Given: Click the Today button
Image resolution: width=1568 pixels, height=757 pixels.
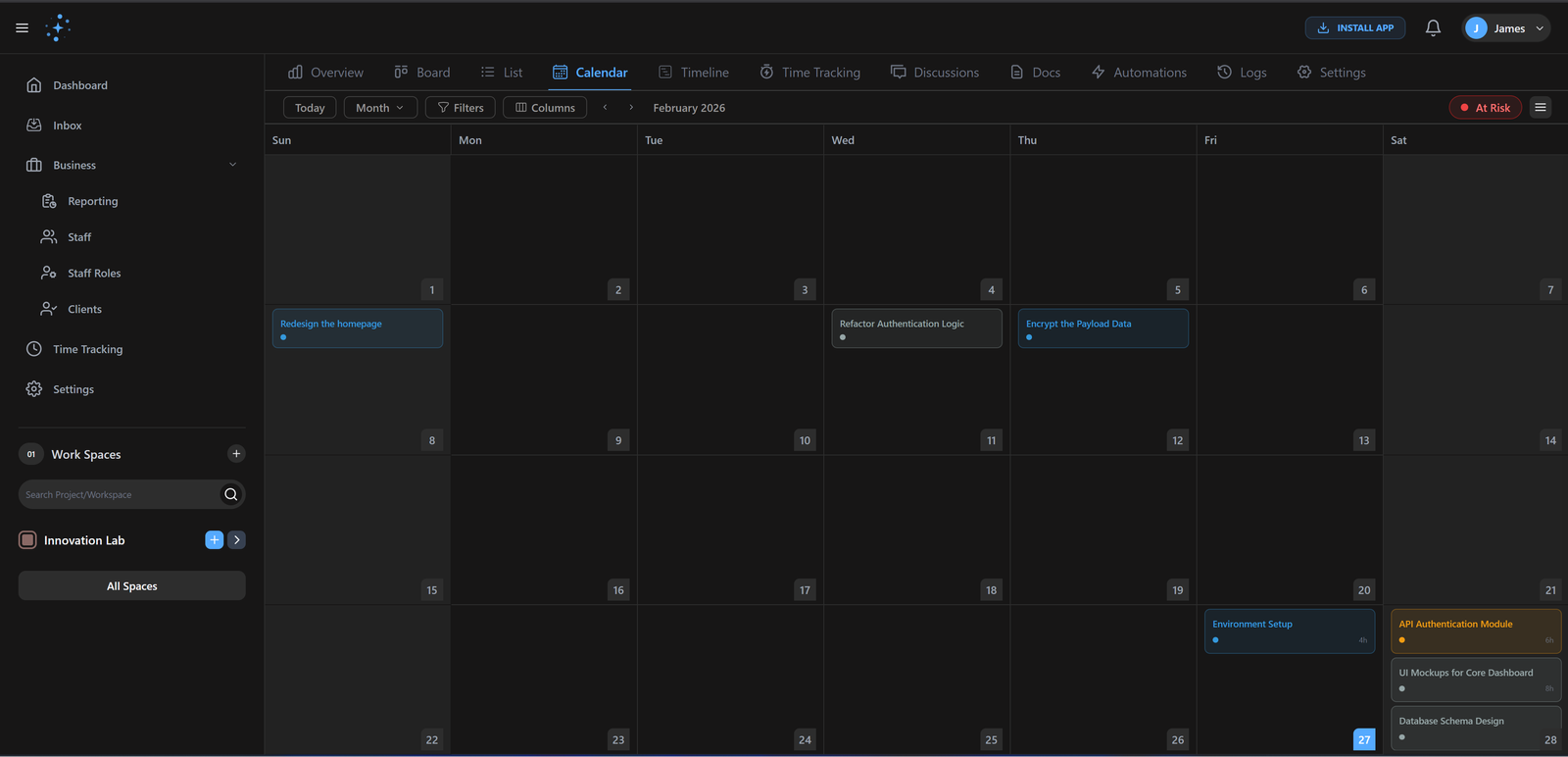Looking at the screenshot, I should [310, 108].
